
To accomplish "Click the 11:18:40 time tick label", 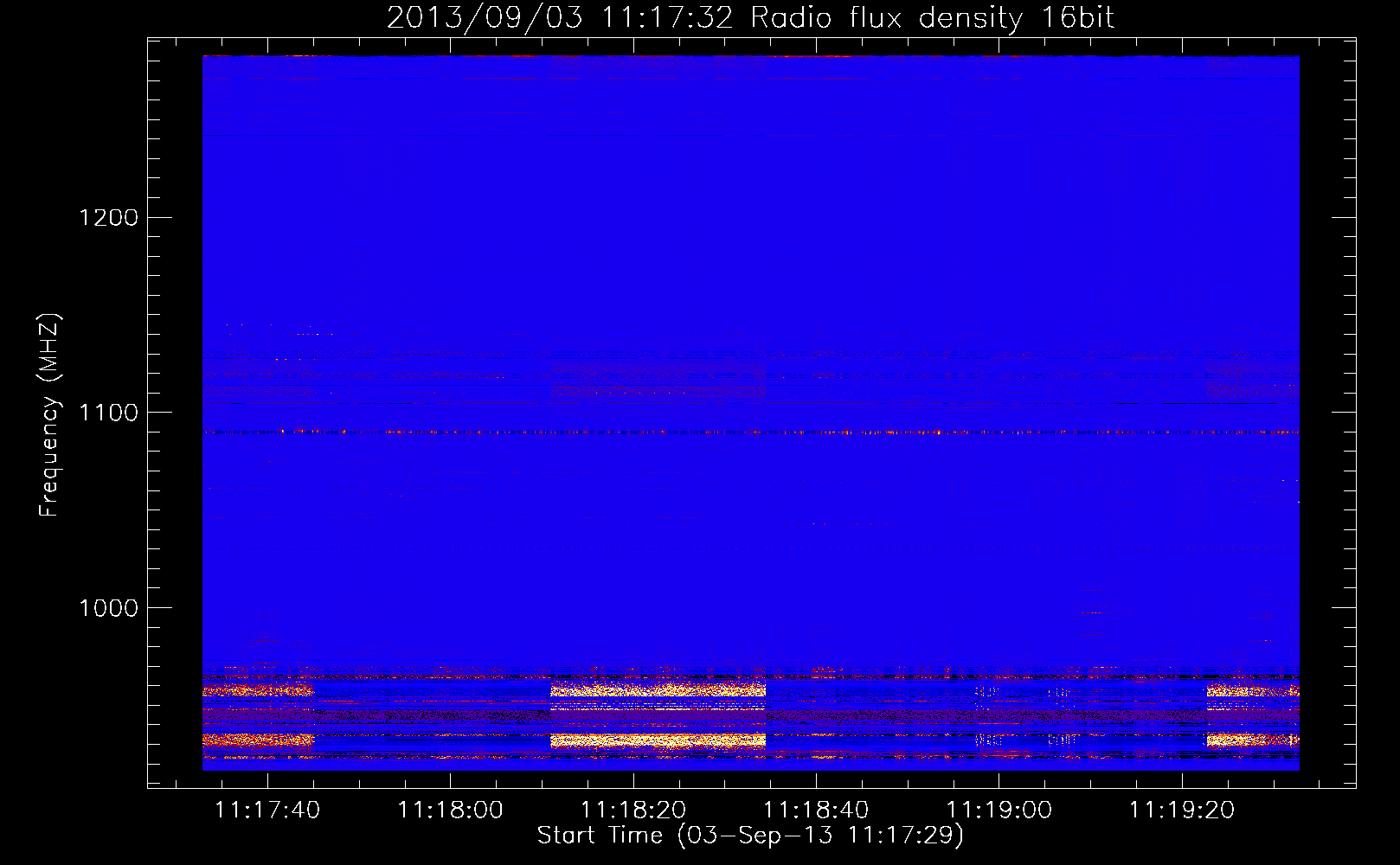I will (816, 811).
